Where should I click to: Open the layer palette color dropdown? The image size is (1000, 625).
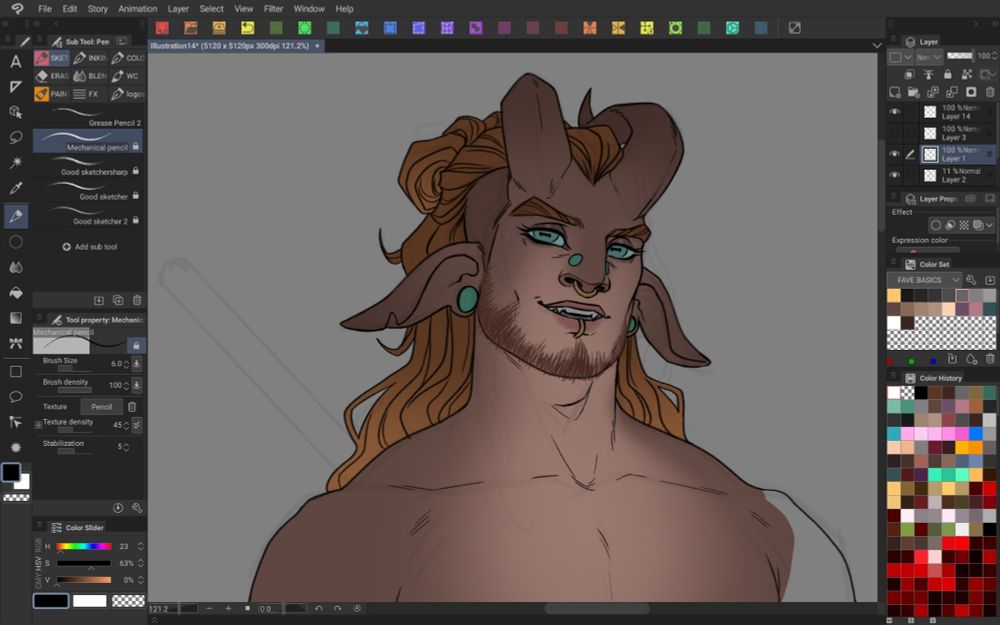(x=901, y=57)
